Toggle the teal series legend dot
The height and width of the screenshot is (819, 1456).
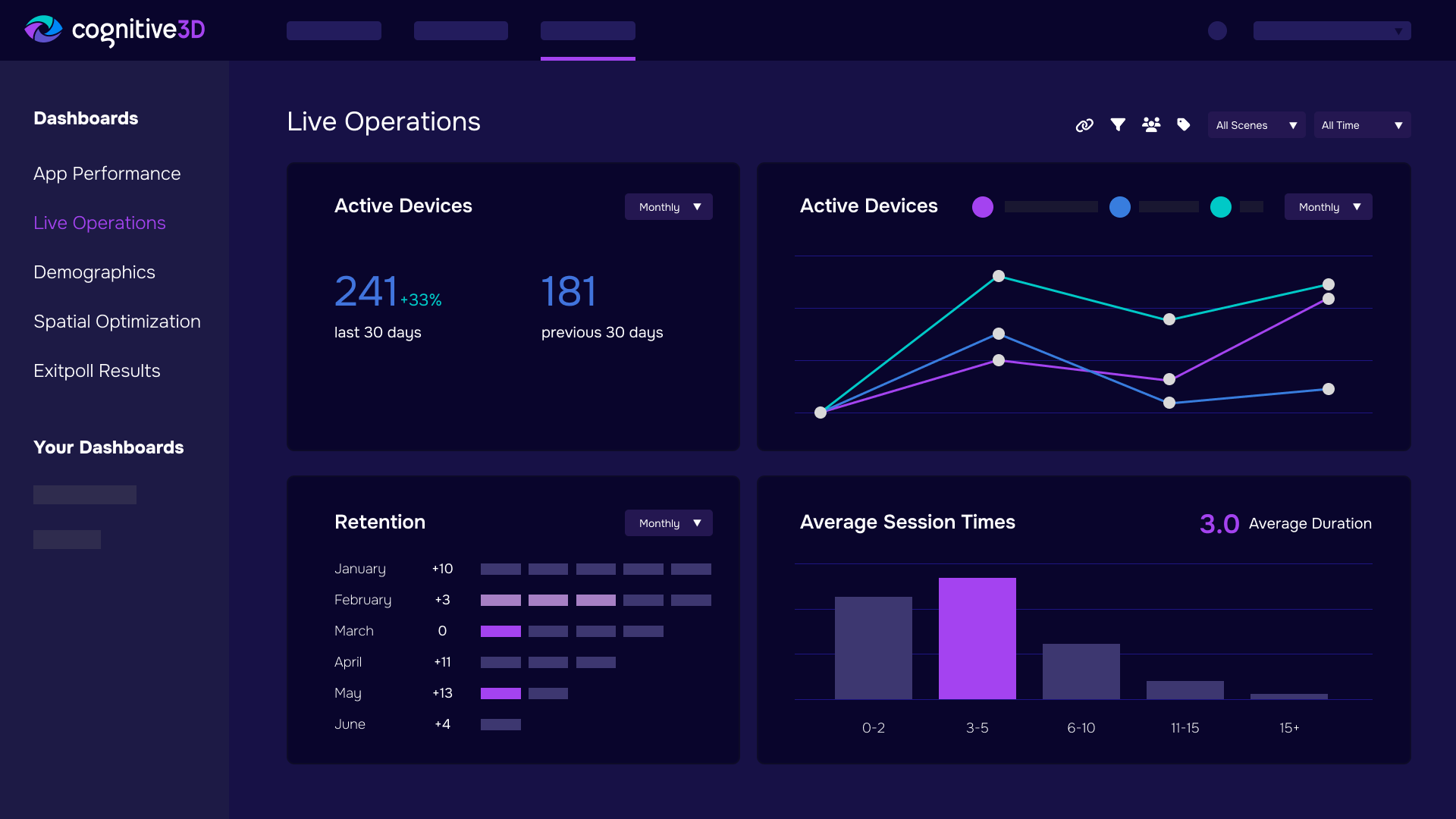click(x=1221, y=207)
